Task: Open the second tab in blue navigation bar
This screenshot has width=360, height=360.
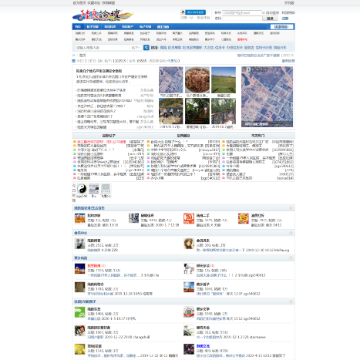Action: (x=92, y=27)
